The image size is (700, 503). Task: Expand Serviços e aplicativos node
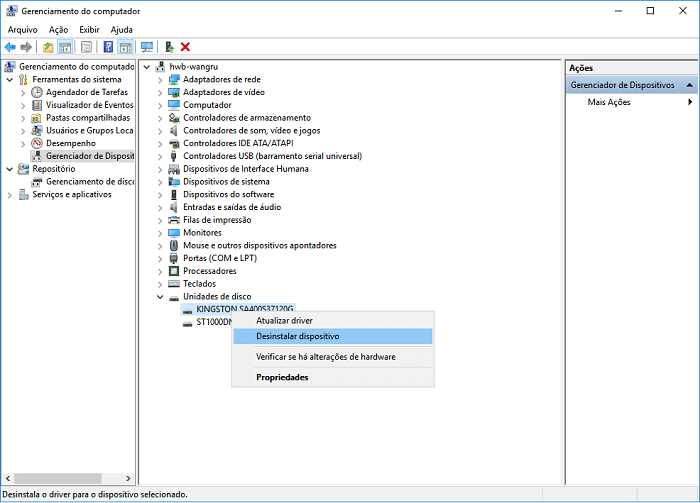[9, 195]
